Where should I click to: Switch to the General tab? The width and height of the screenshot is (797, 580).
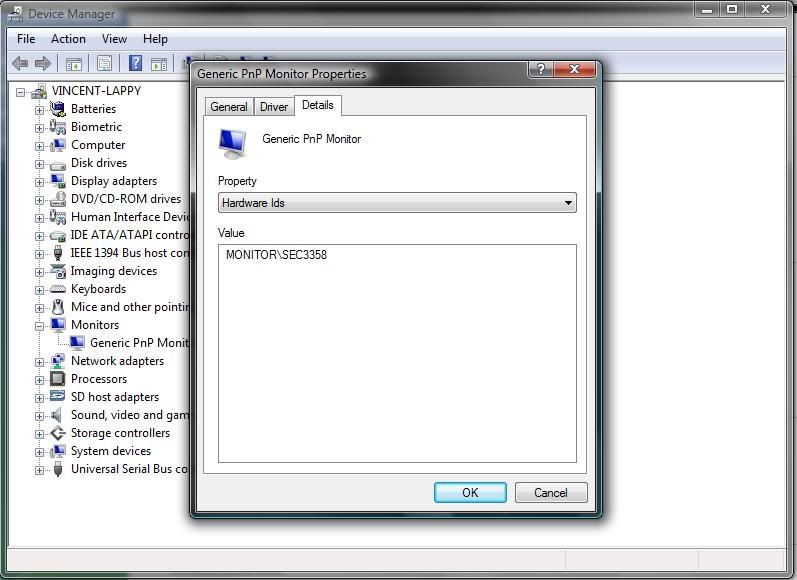point(229,107)
